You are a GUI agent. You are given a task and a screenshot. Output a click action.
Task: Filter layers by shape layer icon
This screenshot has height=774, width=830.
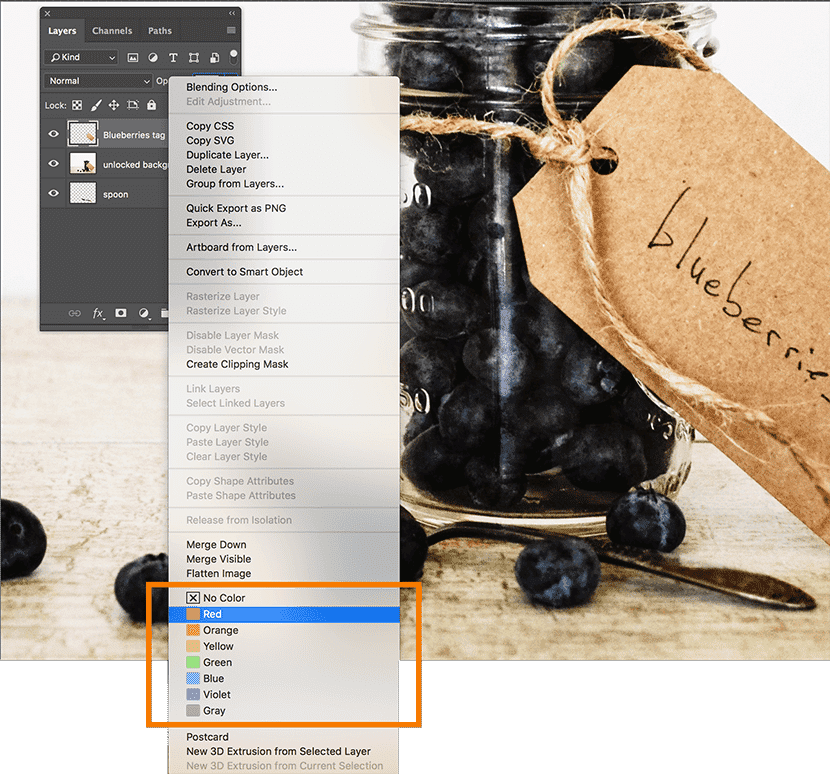[x=193, y=58]
